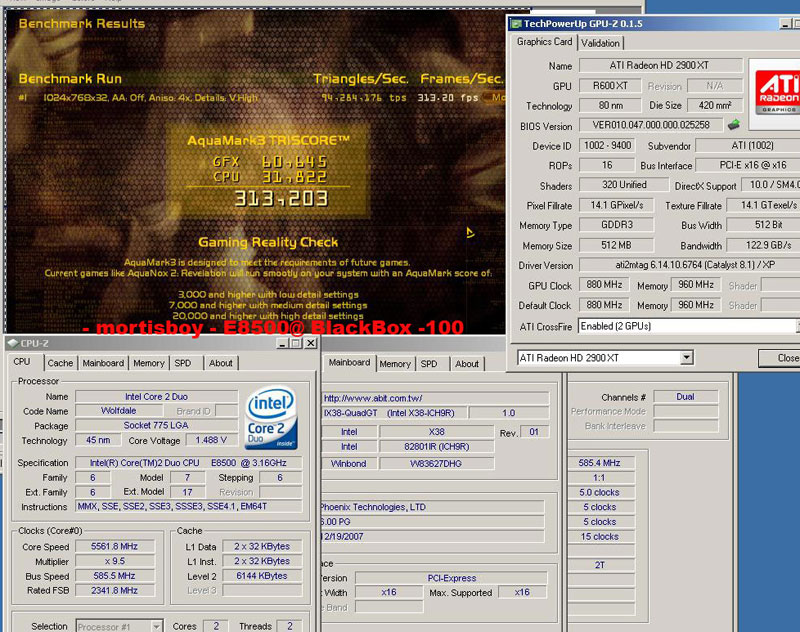Close the CPU-Z window
800x632 pixels.
point(310,343)
